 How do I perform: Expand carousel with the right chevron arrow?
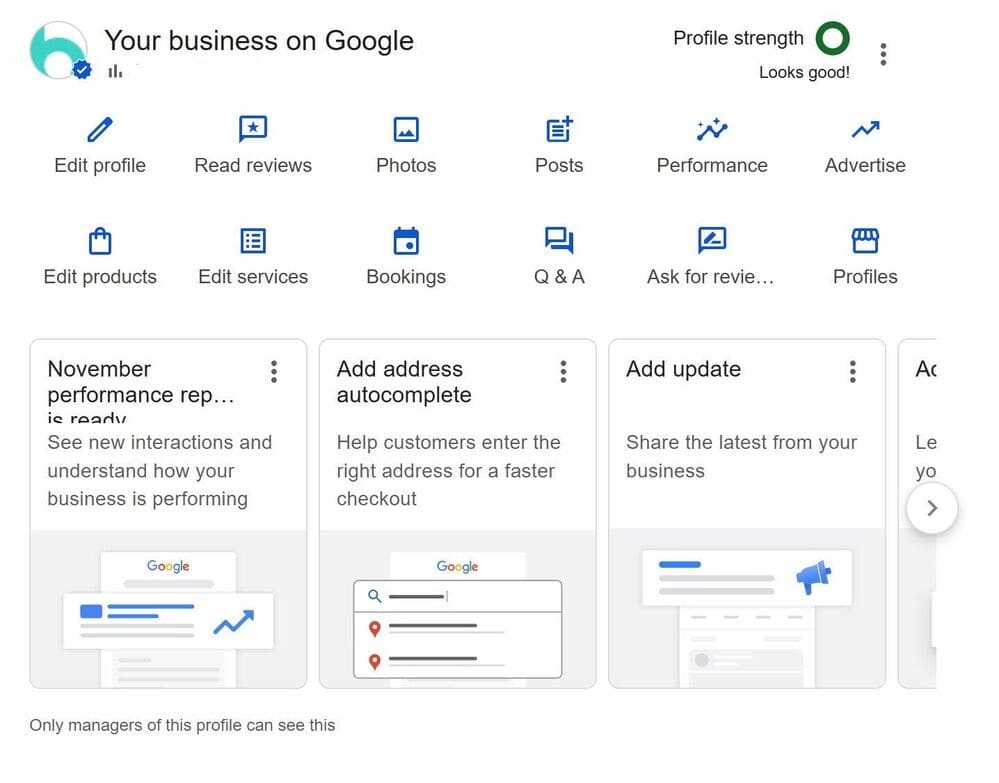[x=932, y=508]
